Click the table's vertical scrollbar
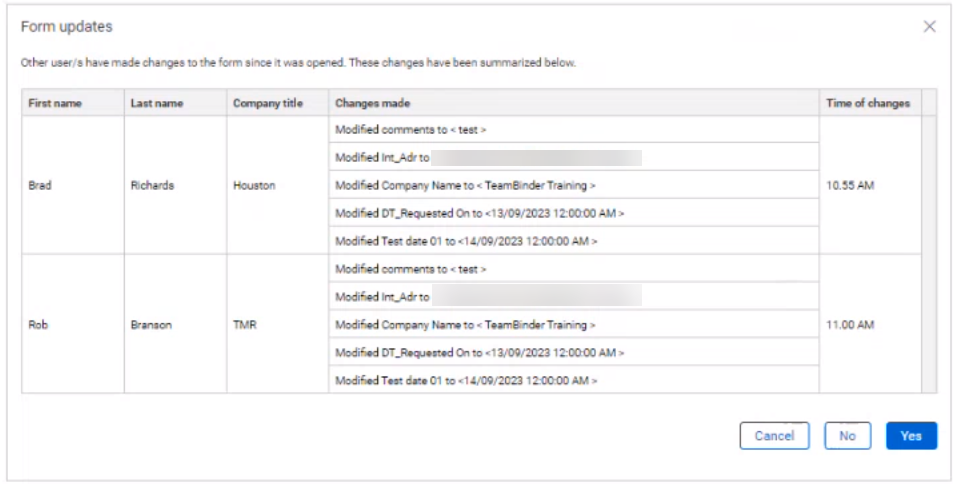This screenshot has width=953, height=484. pyautogui.click(x=929, y=254)
